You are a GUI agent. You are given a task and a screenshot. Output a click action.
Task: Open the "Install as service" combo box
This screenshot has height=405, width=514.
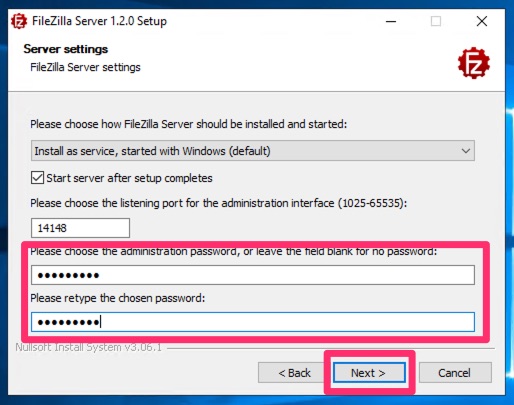(x=253, y=151)
